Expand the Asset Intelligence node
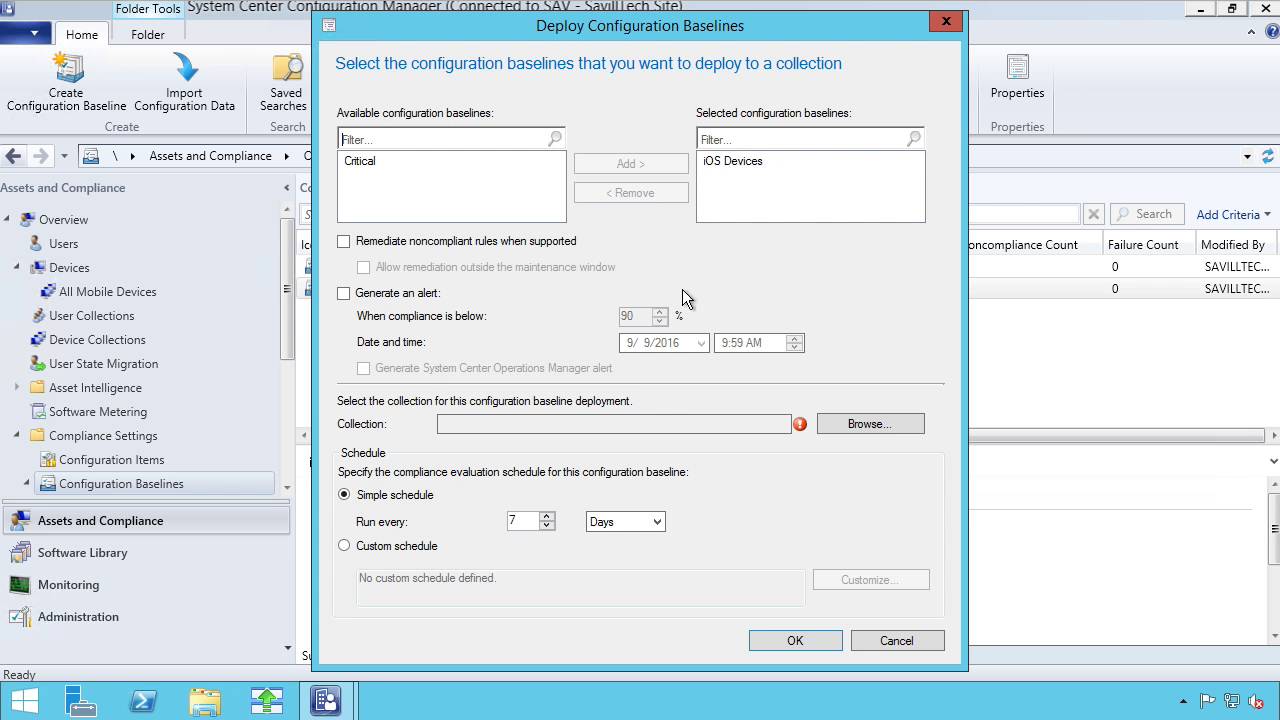Viewport: 1280px width, 720px height. coord(17,387)
